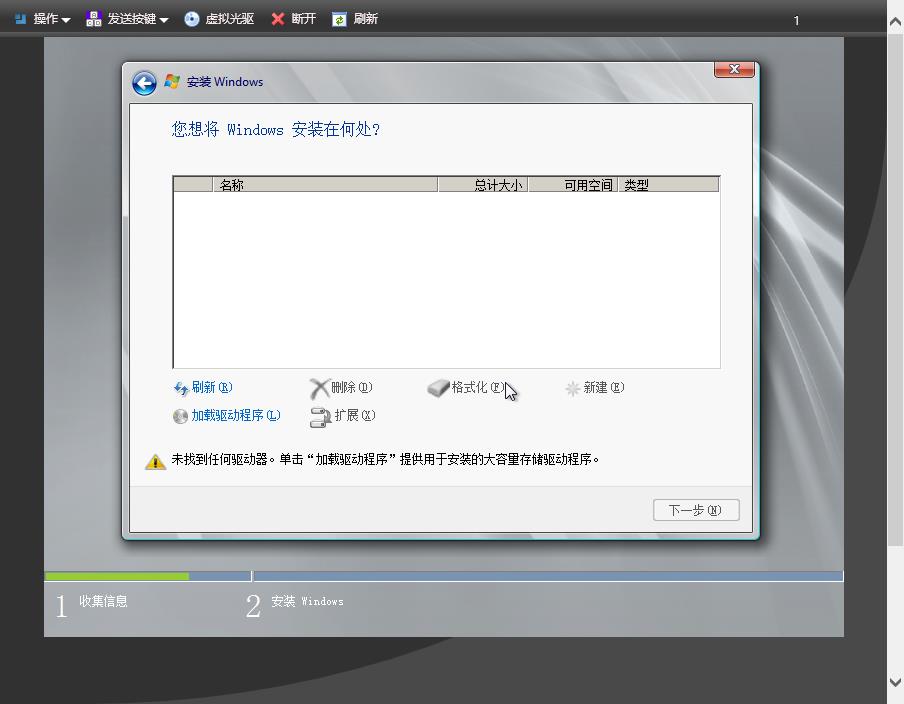Click the 总计大小 column header

point(483,185)
